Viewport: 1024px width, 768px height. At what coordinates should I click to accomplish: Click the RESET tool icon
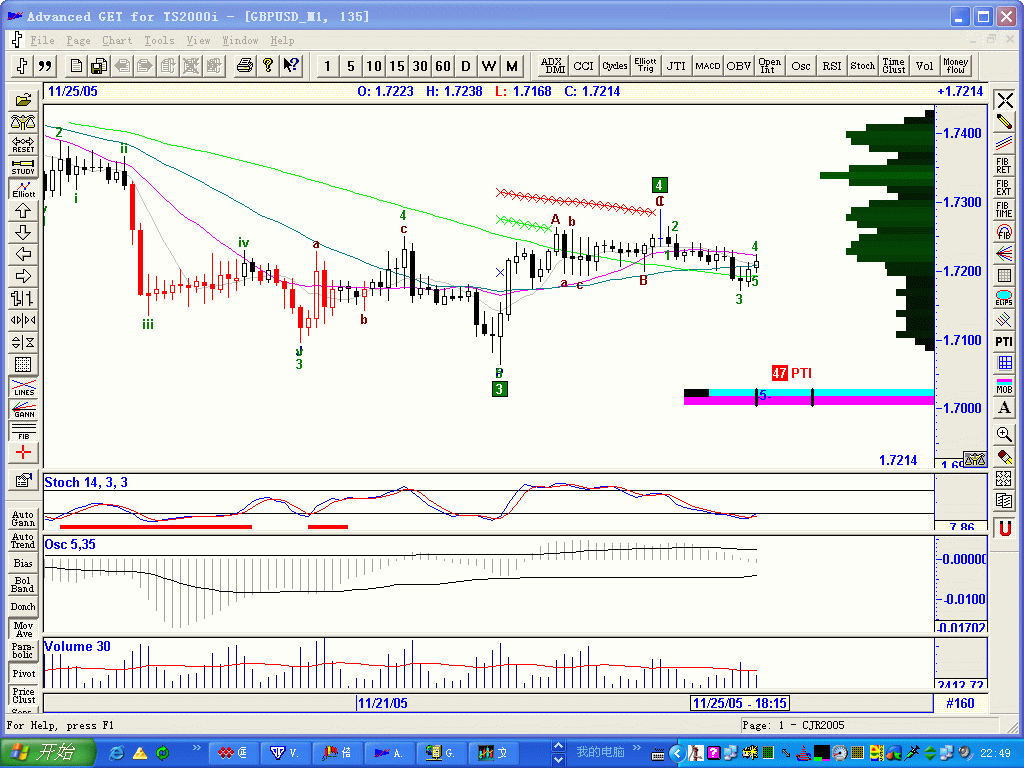pyautogui.click(x=23, y=144)
